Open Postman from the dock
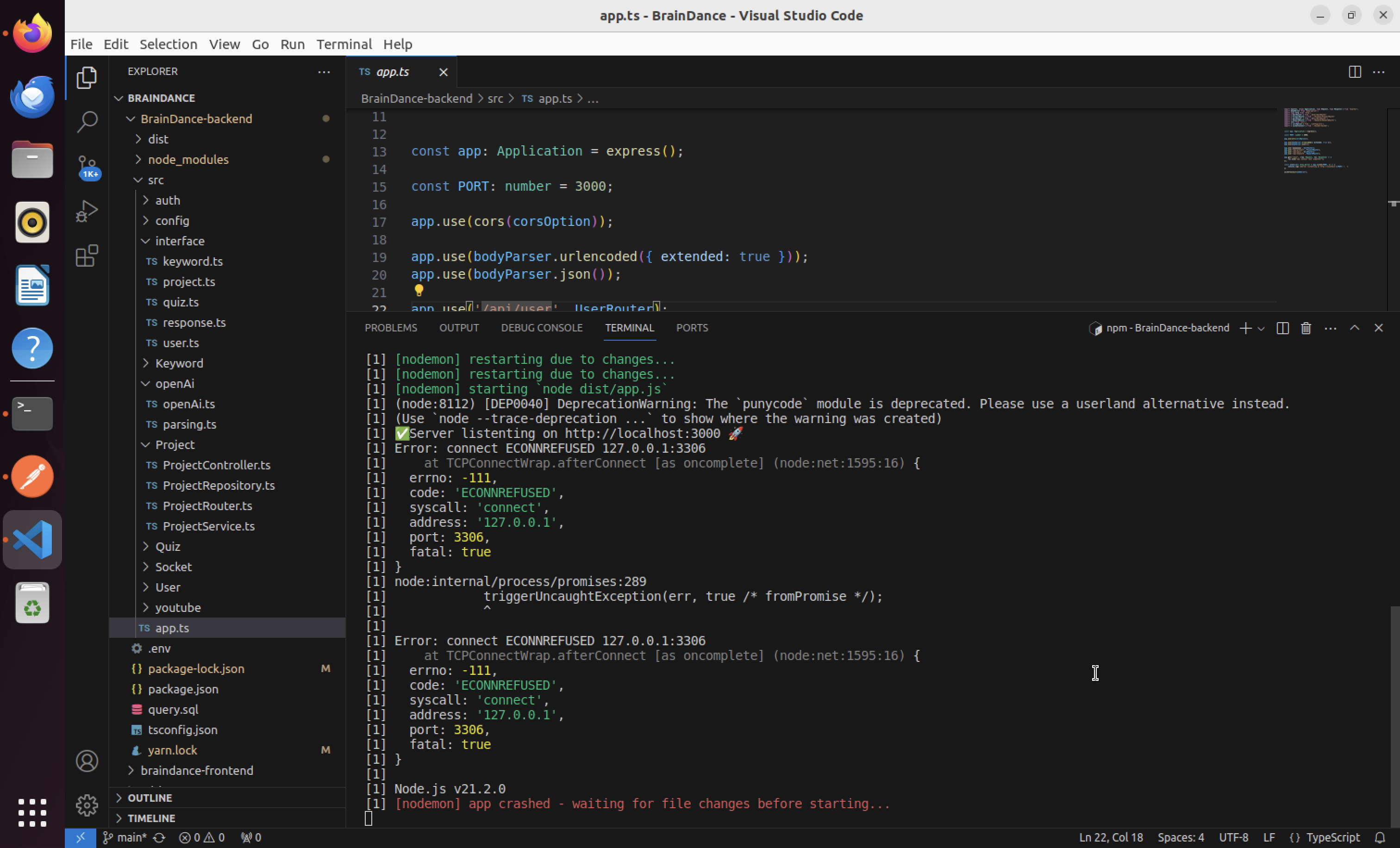The height and width of the screenshot is (848, 1400). (32, 476)
